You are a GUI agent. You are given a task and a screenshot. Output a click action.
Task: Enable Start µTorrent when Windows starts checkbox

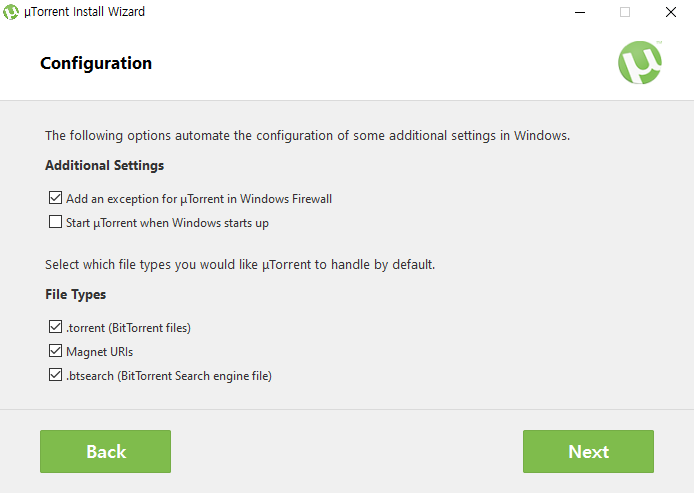(x=55, y=223)
